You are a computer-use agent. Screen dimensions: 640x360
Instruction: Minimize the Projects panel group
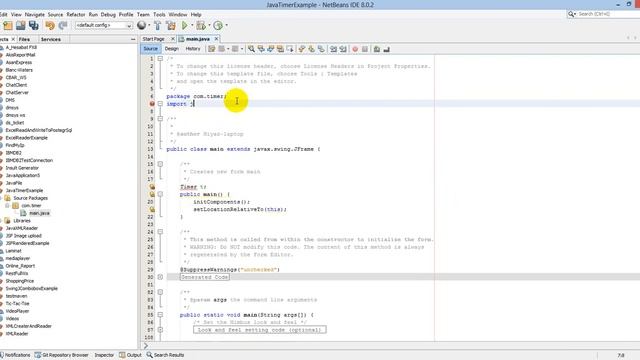coord(133,39)
